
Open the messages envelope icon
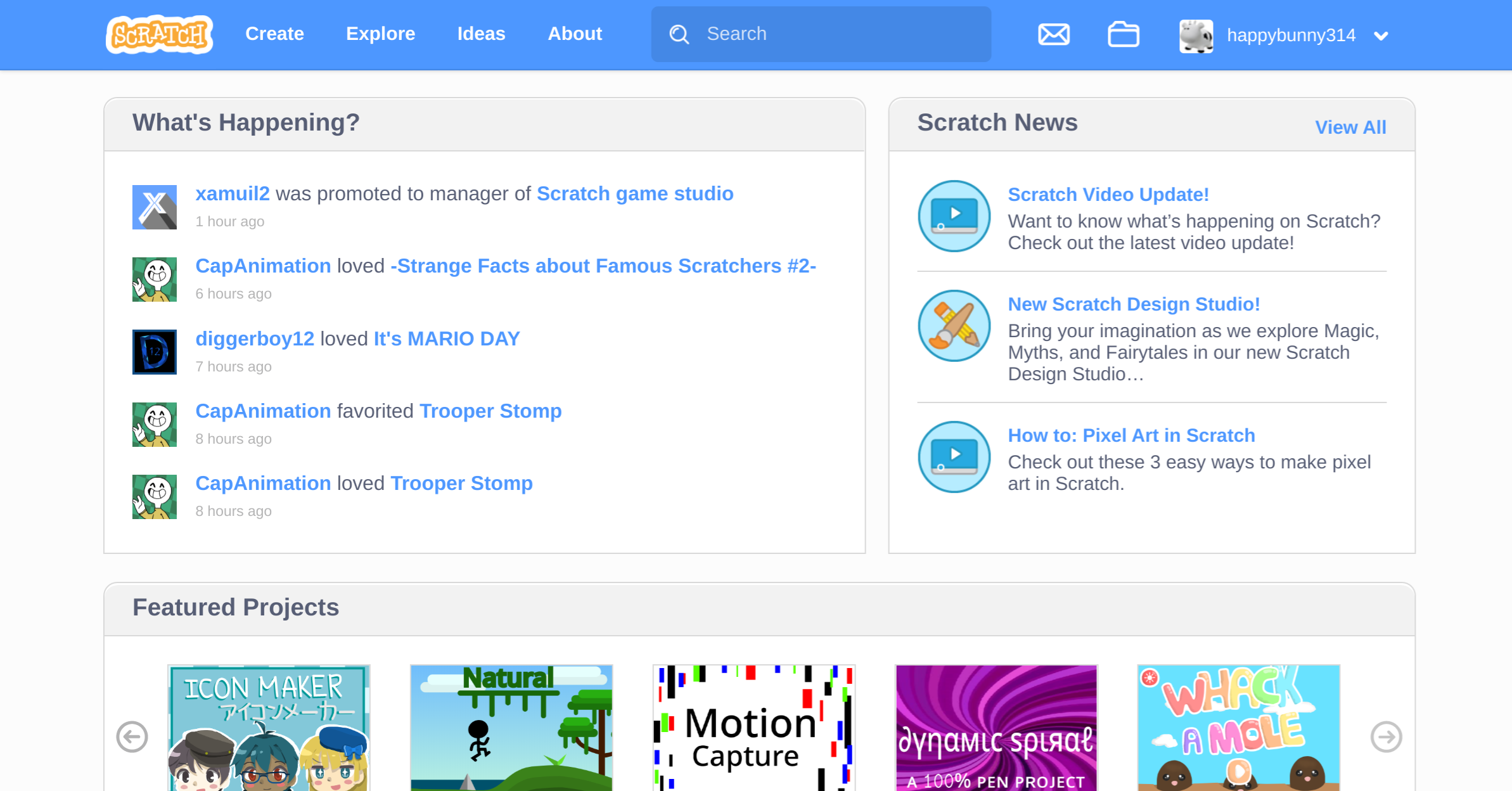pyautogui.click(x=1054, y=34)
